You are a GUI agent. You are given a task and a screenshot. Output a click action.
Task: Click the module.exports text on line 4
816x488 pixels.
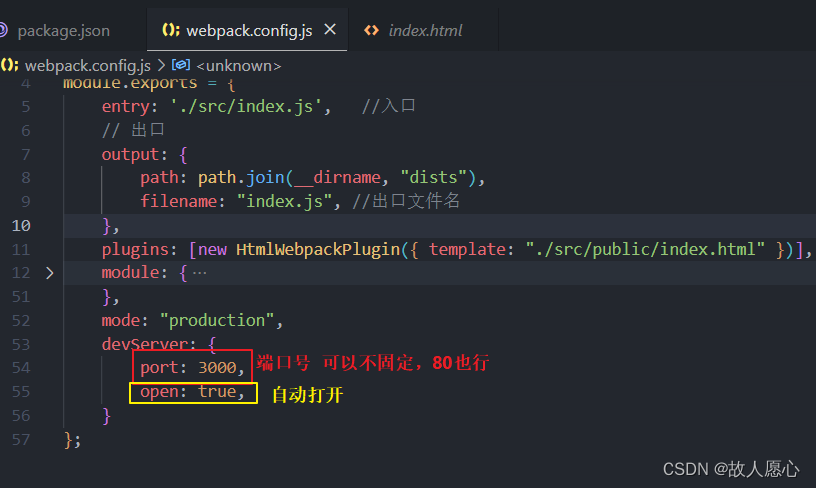(130, 83)
